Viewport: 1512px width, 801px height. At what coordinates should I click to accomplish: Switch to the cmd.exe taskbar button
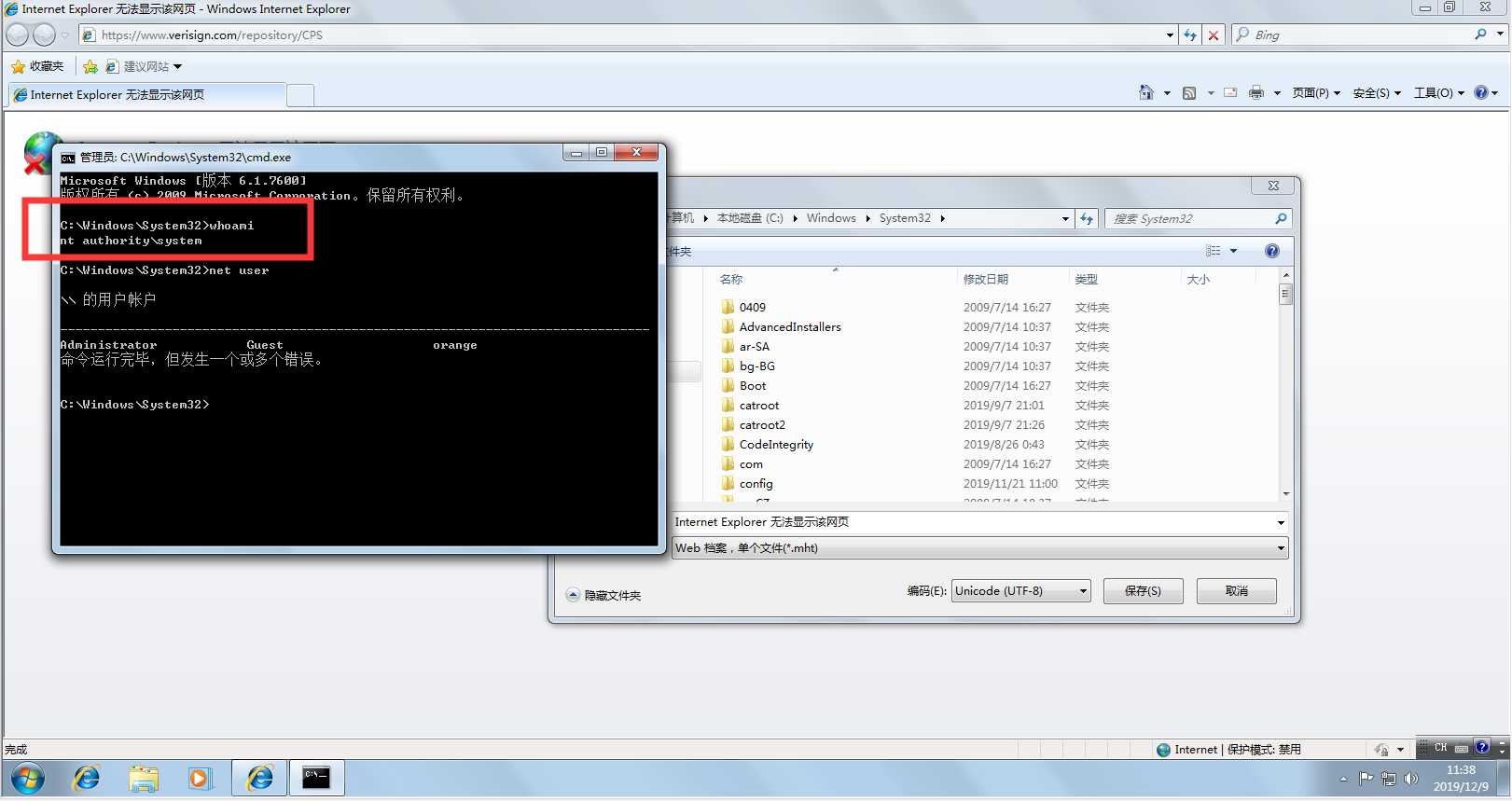[x=316, y=778]
